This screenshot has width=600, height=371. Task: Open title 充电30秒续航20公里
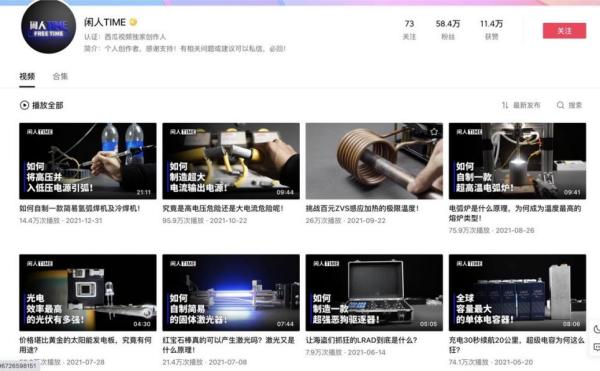517,345
